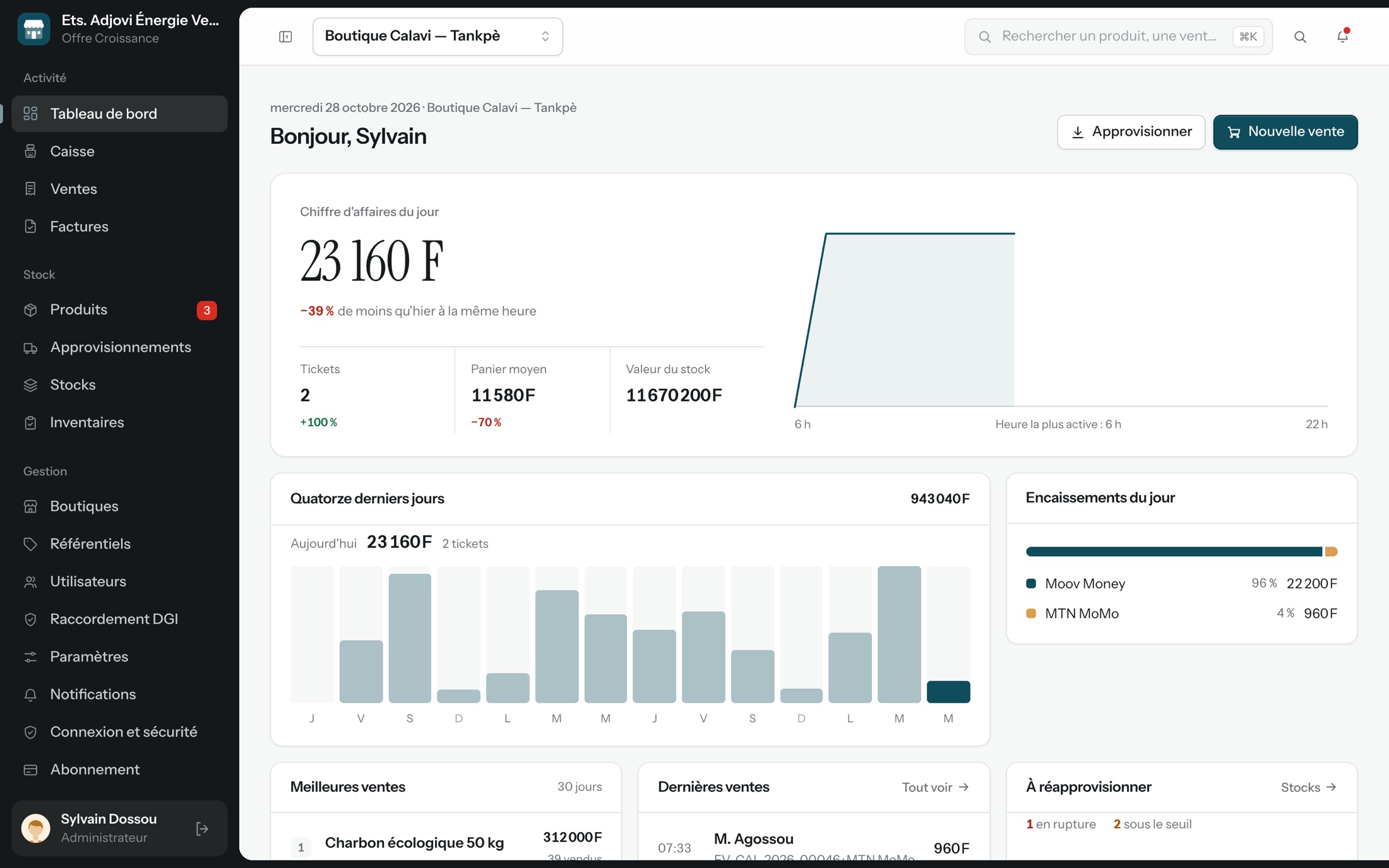Click the Stocks link in À réapprovisionner

click(1308, 787)
